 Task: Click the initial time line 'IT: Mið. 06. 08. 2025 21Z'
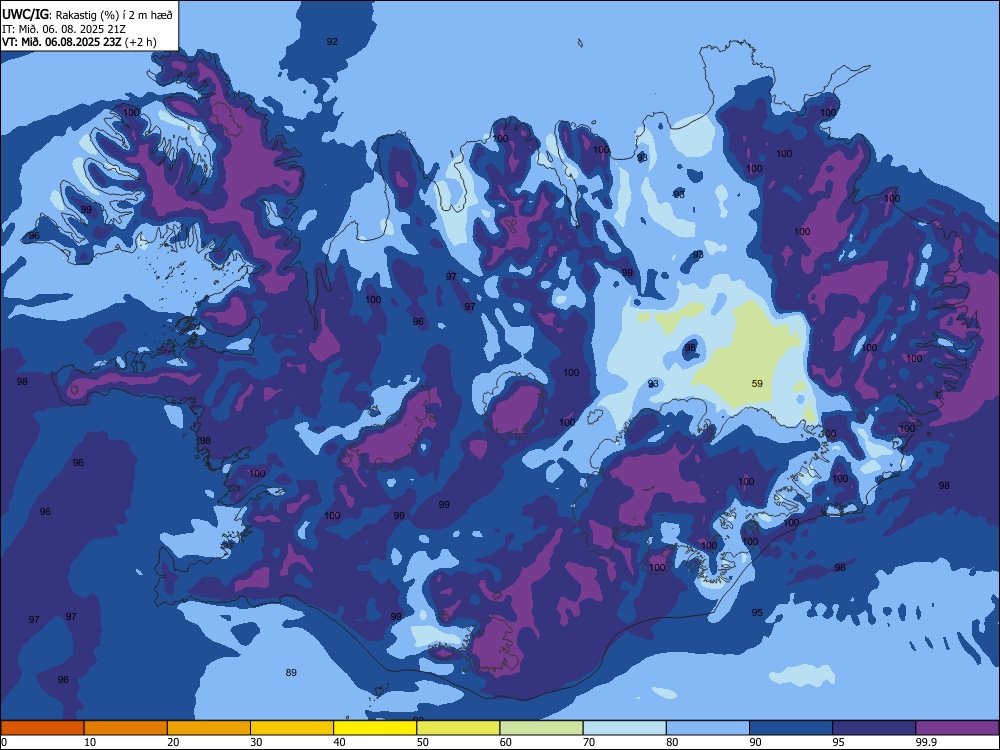click(64, 29)
